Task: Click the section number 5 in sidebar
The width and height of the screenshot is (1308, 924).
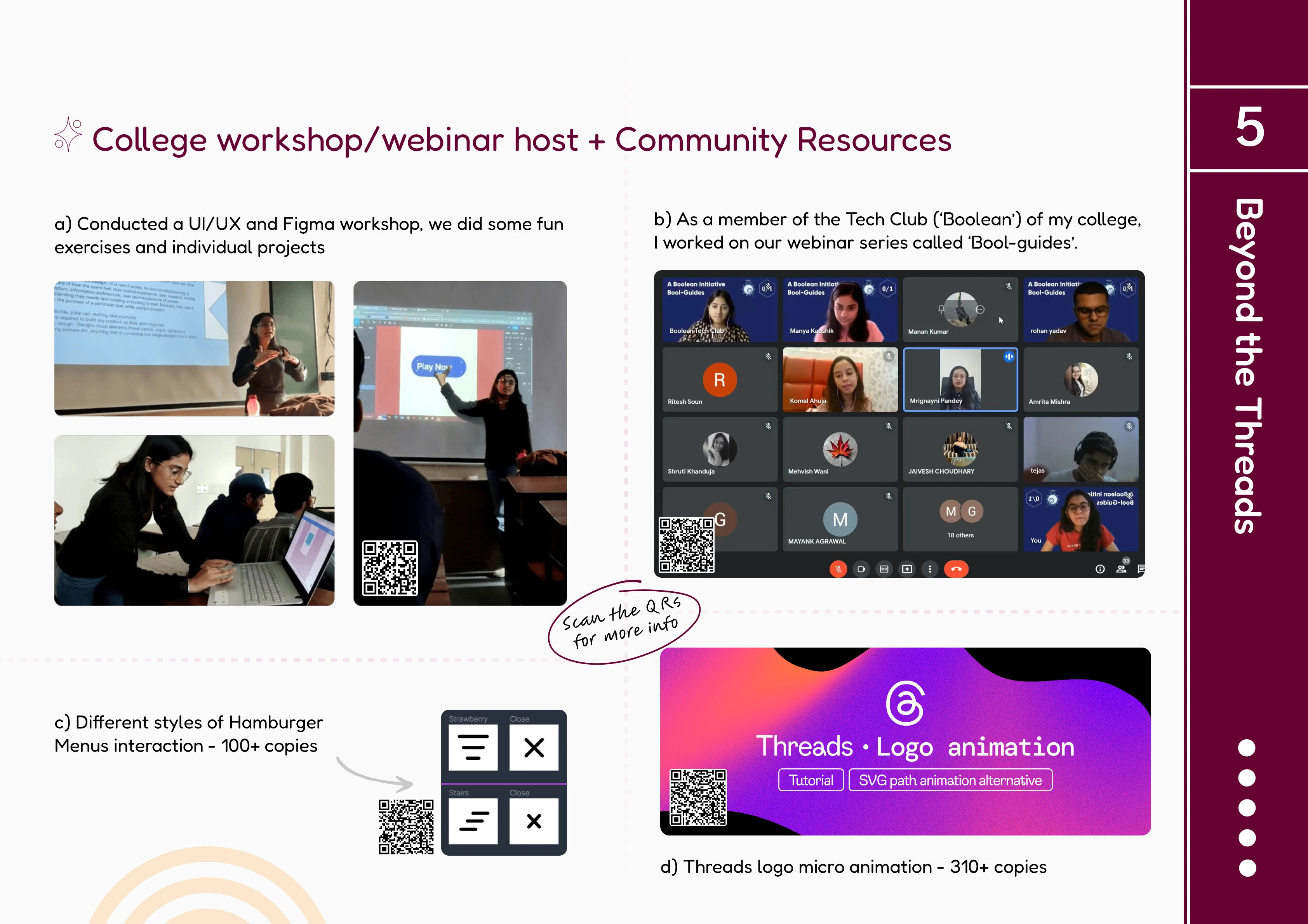Action: 1249,128
